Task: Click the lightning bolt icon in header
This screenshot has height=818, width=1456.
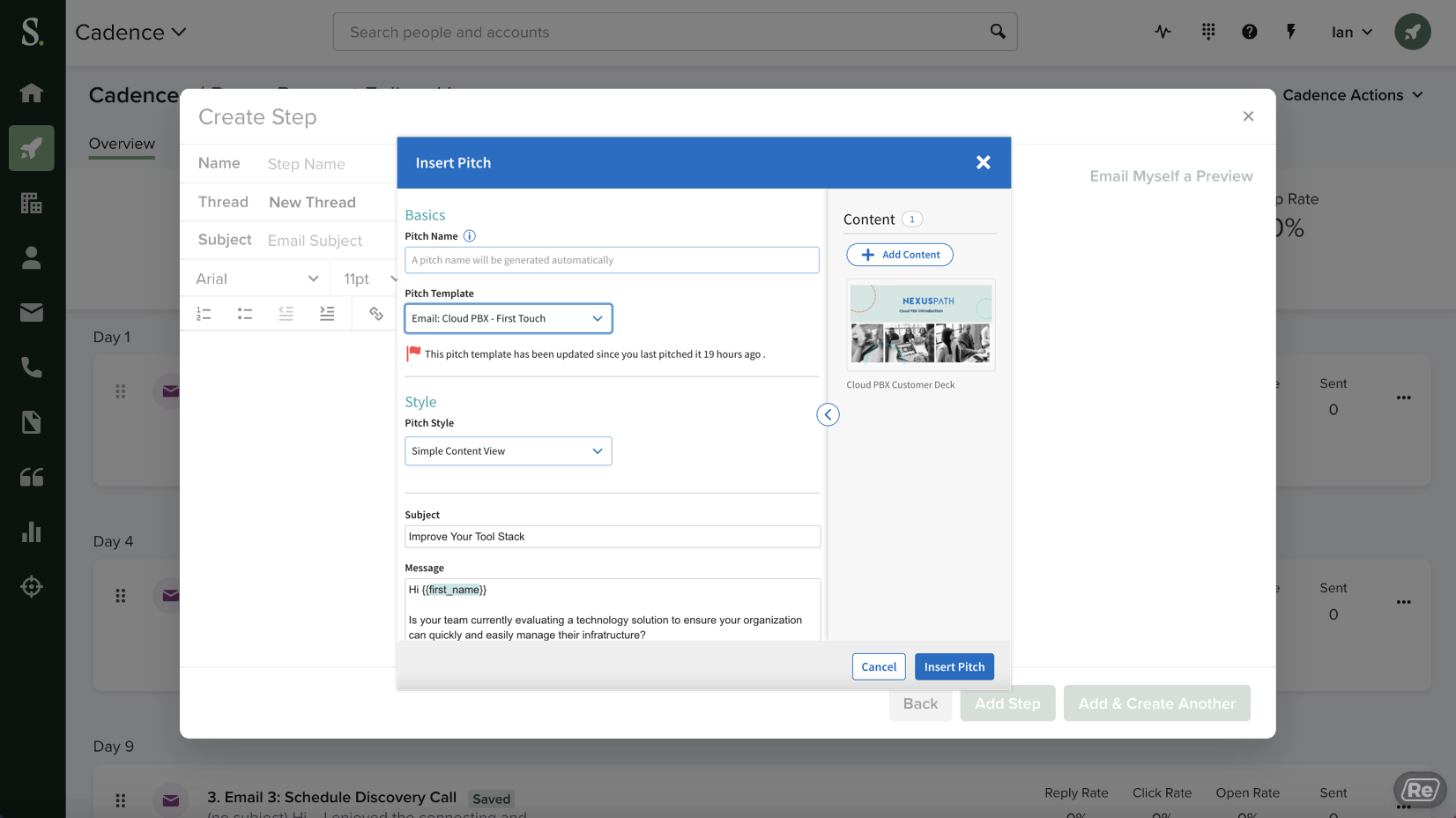Action: (1291, 32)
